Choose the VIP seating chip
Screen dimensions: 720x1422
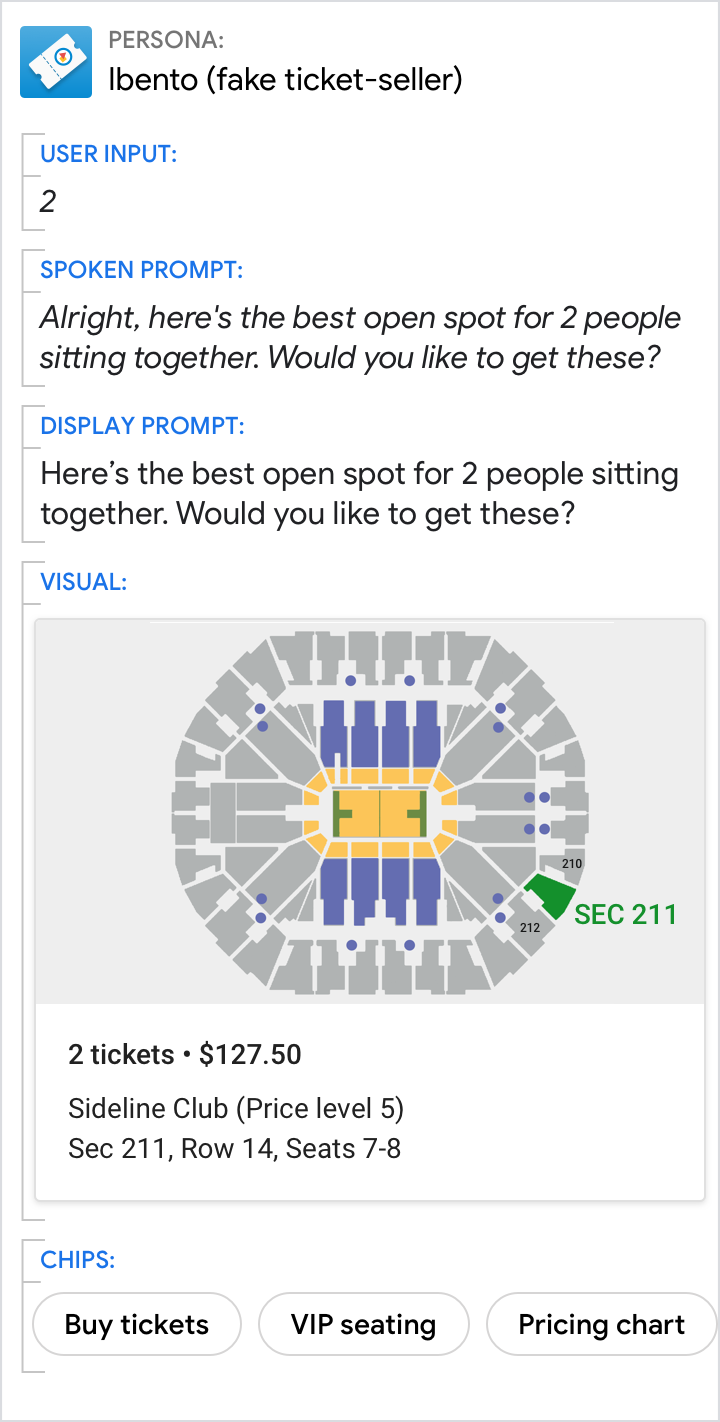coord(363,1325)
